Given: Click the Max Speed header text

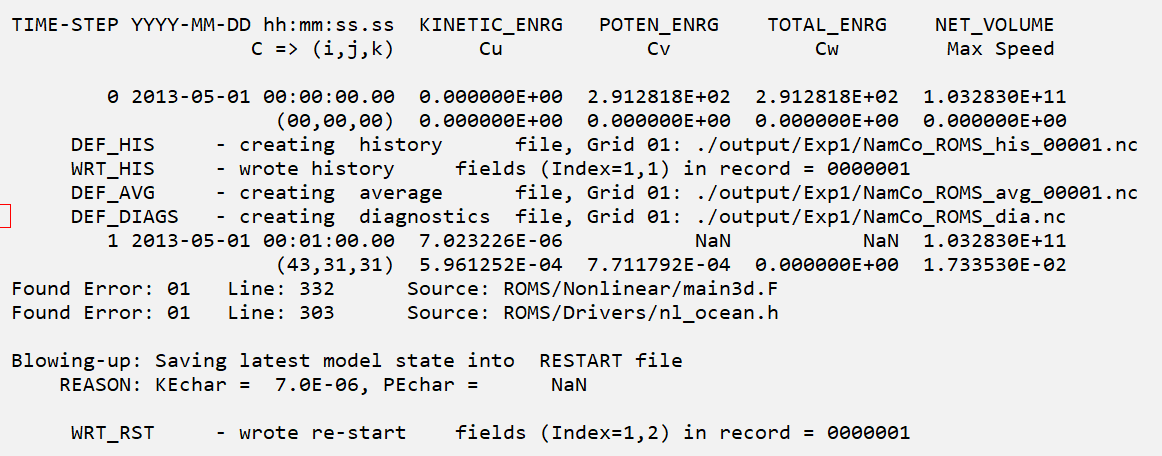Looking at the screenshot, I should coord(1000,49).
